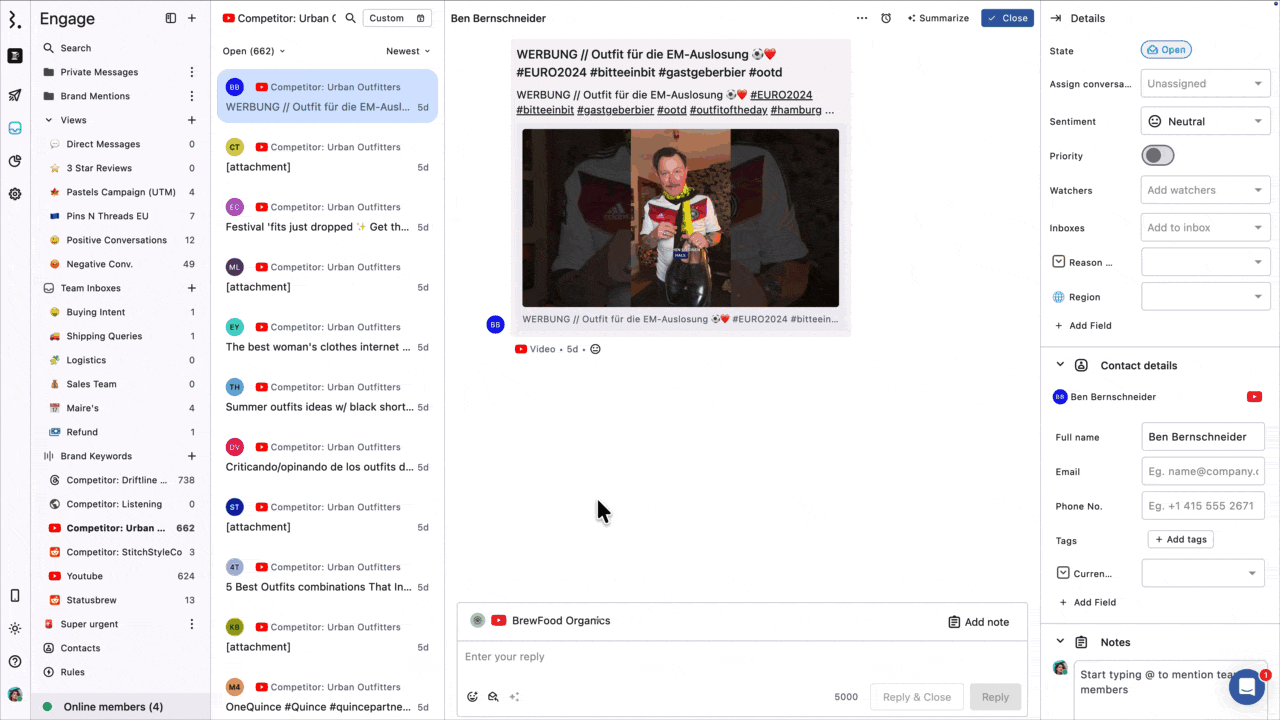Click the Close conversation button
Viewport: 1280px width, 720px height.
pos(1007,18)
